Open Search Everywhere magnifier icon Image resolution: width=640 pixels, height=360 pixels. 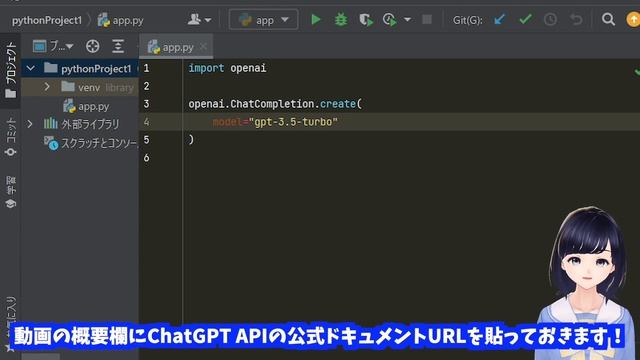(x=608, y=19)
